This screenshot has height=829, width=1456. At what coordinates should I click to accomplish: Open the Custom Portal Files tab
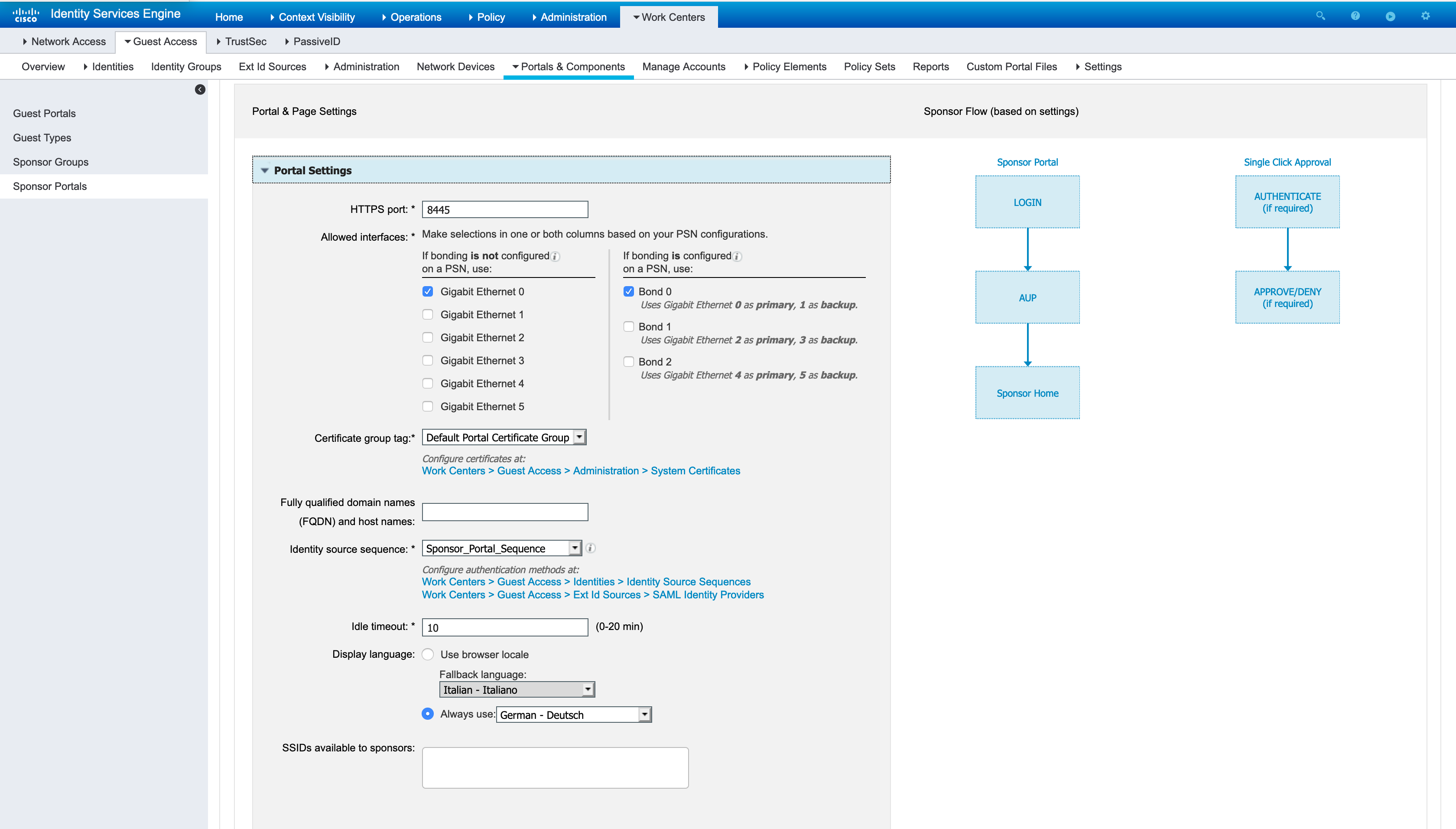[x=1012, y=67]
